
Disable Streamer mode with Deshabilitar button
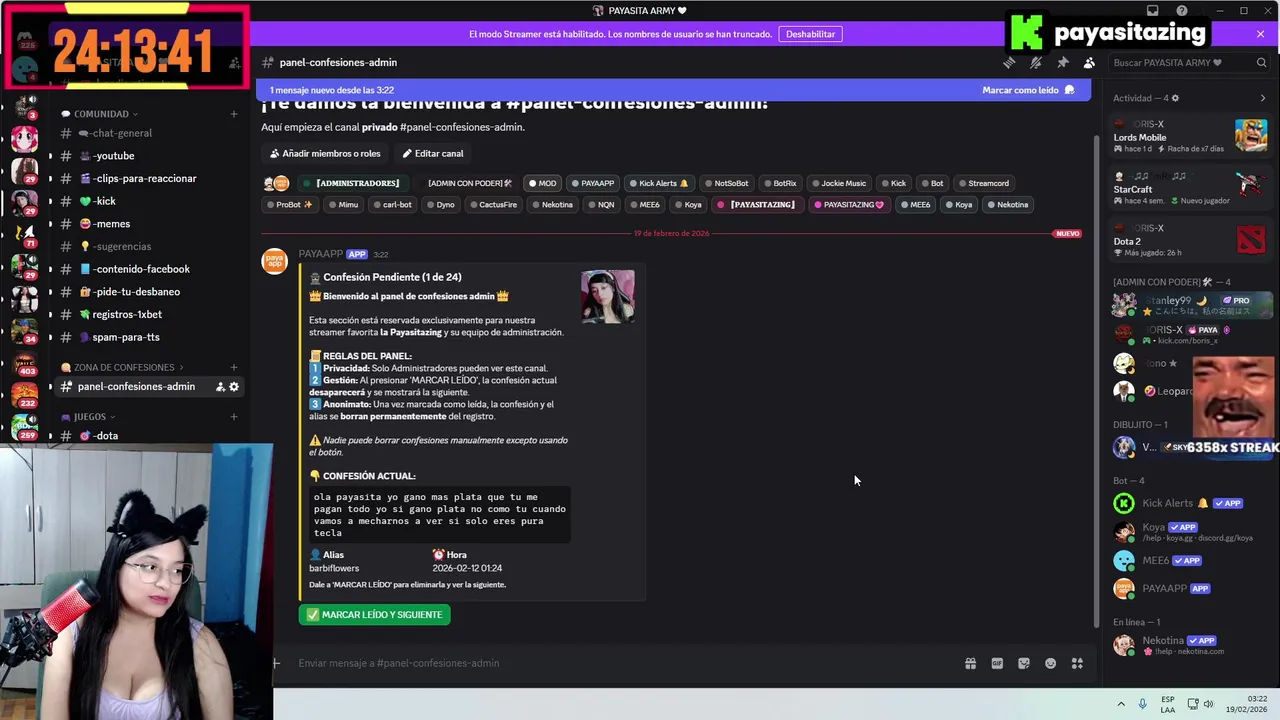(810, 34)
